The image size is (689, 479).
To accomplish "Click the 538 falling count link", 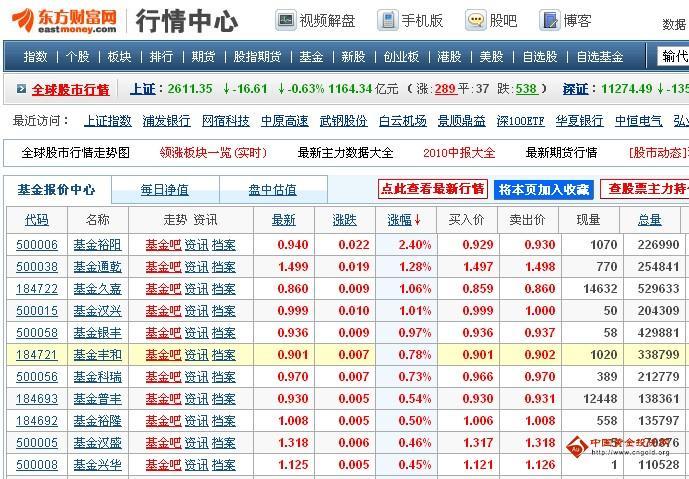I will click(526, 89).
